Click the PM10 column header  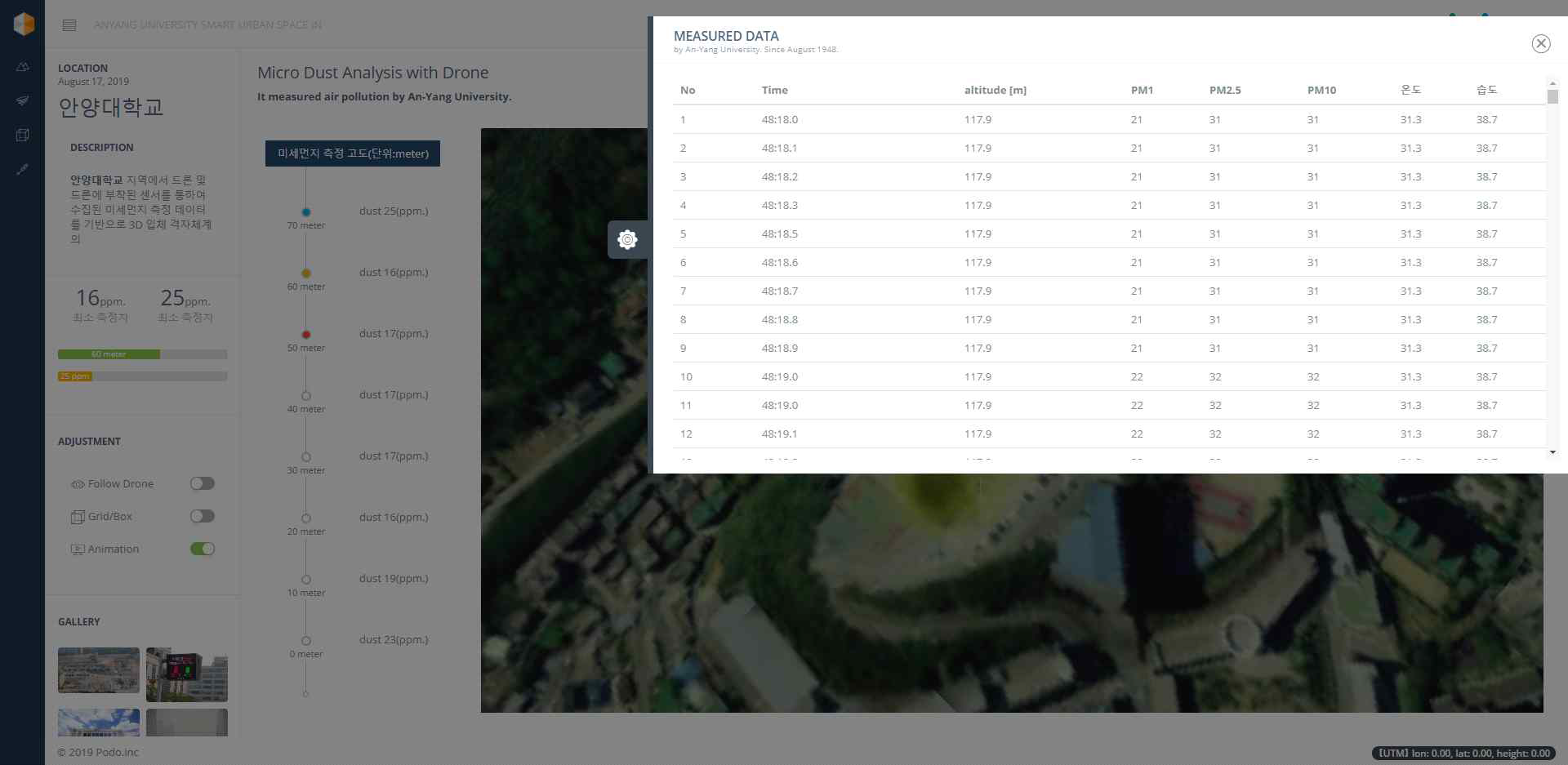(x=1322, y=91)
